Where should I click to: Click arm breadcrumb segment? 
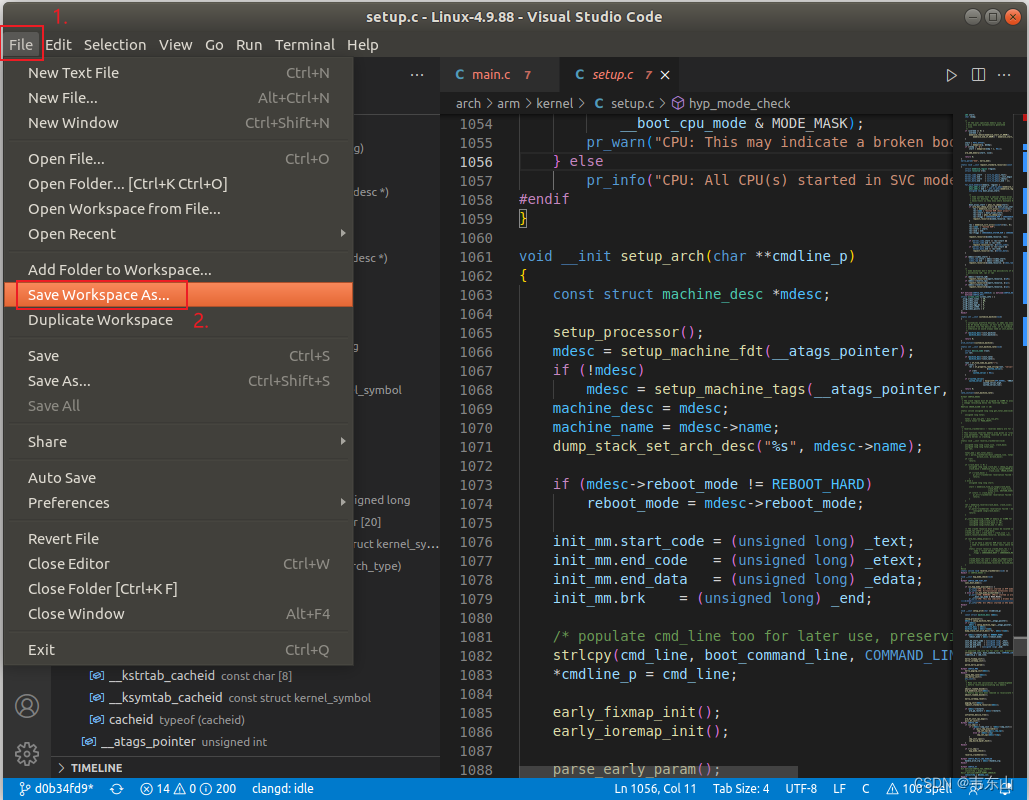tap(508, 103)
